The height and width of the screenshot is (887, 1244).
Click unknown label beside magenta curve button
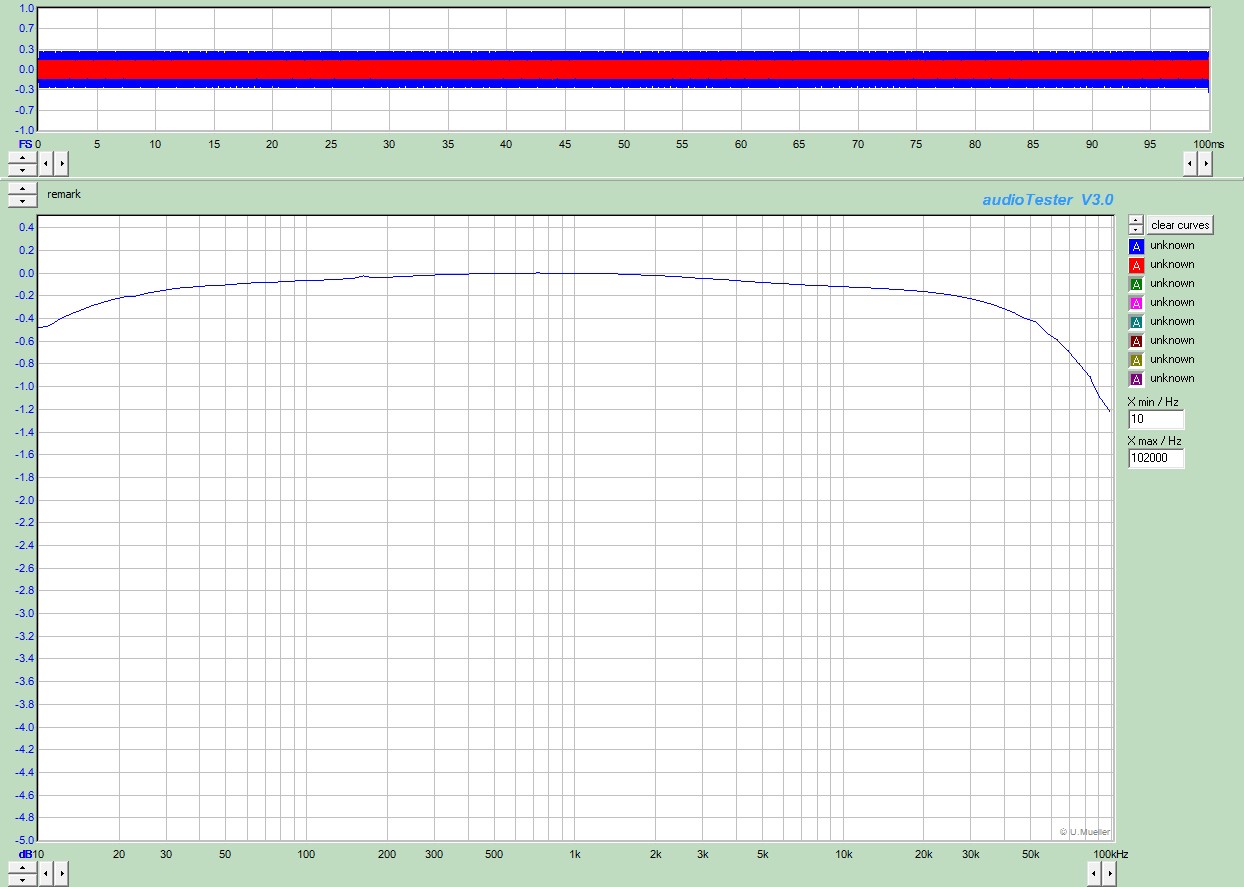coord(1172,303)
